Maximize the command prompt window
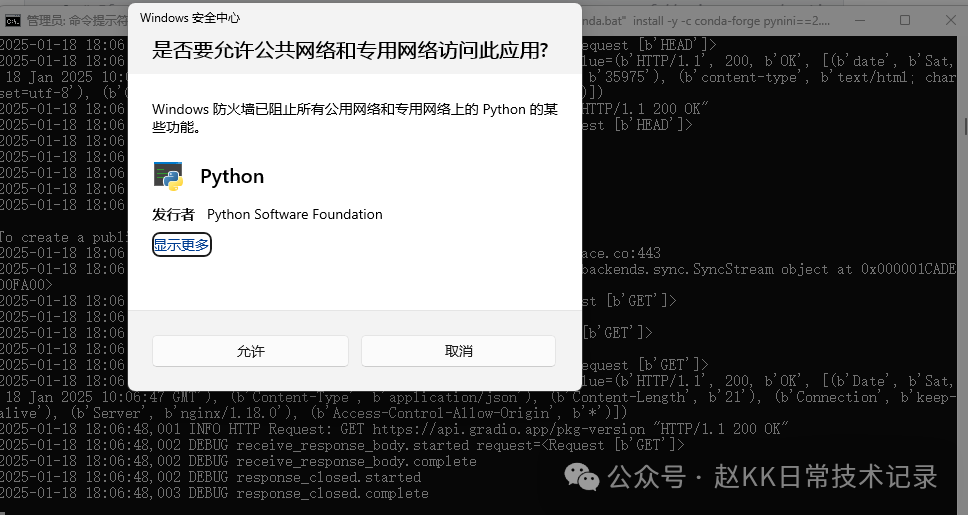Screen dimensions: 968x515 tap(905, 20)
